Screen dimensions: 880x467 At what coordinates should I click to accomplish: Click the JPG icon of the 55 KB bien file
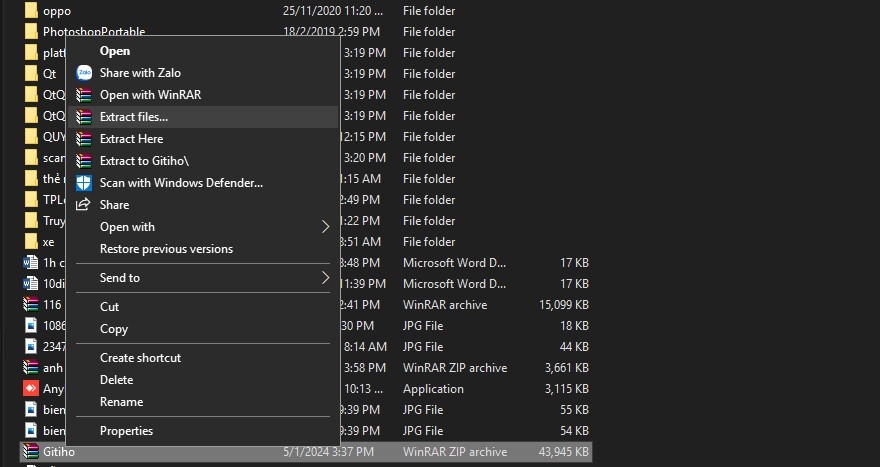coord(31,409)
